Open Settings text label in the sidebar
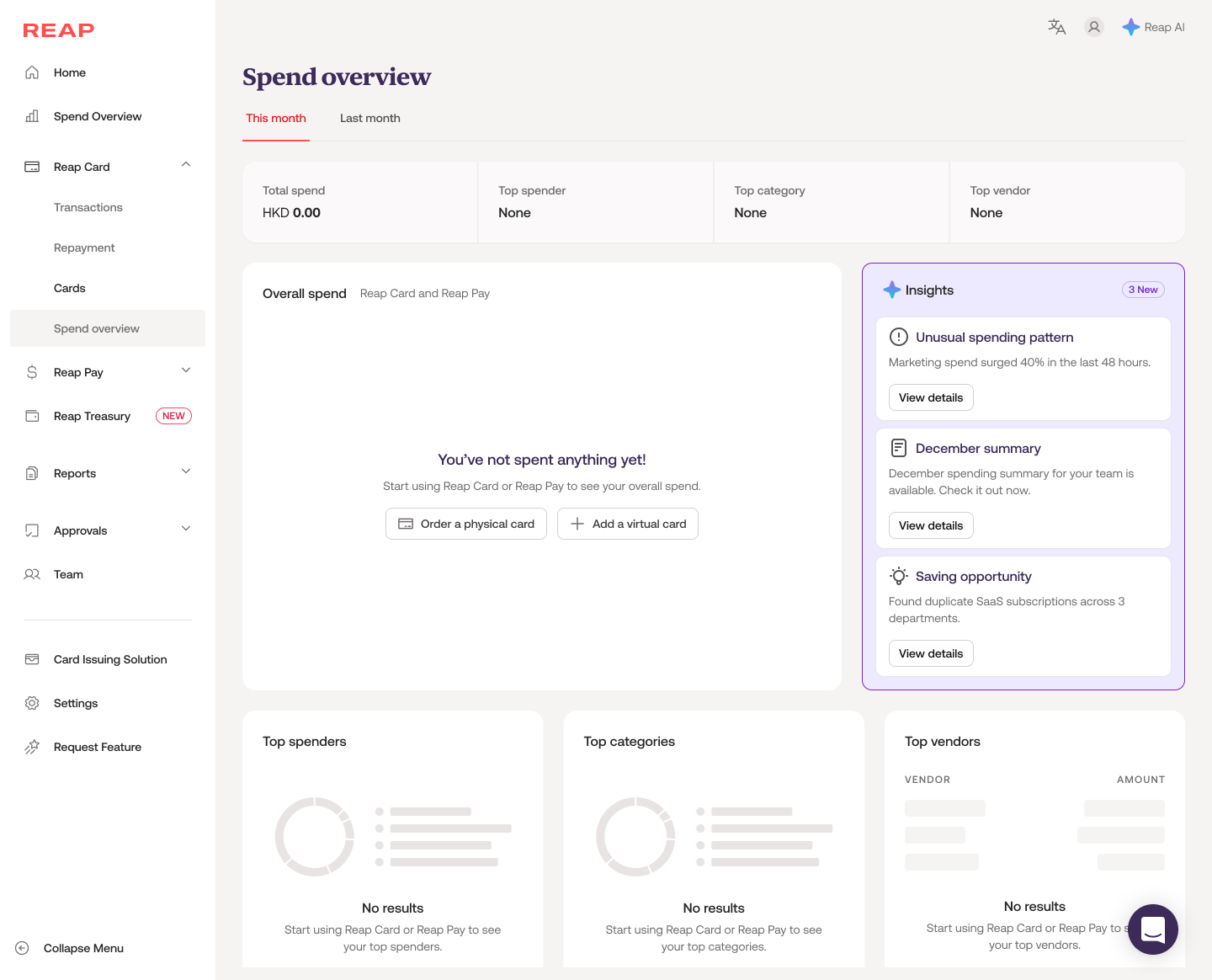1212x980 pixels. point(76,703)
